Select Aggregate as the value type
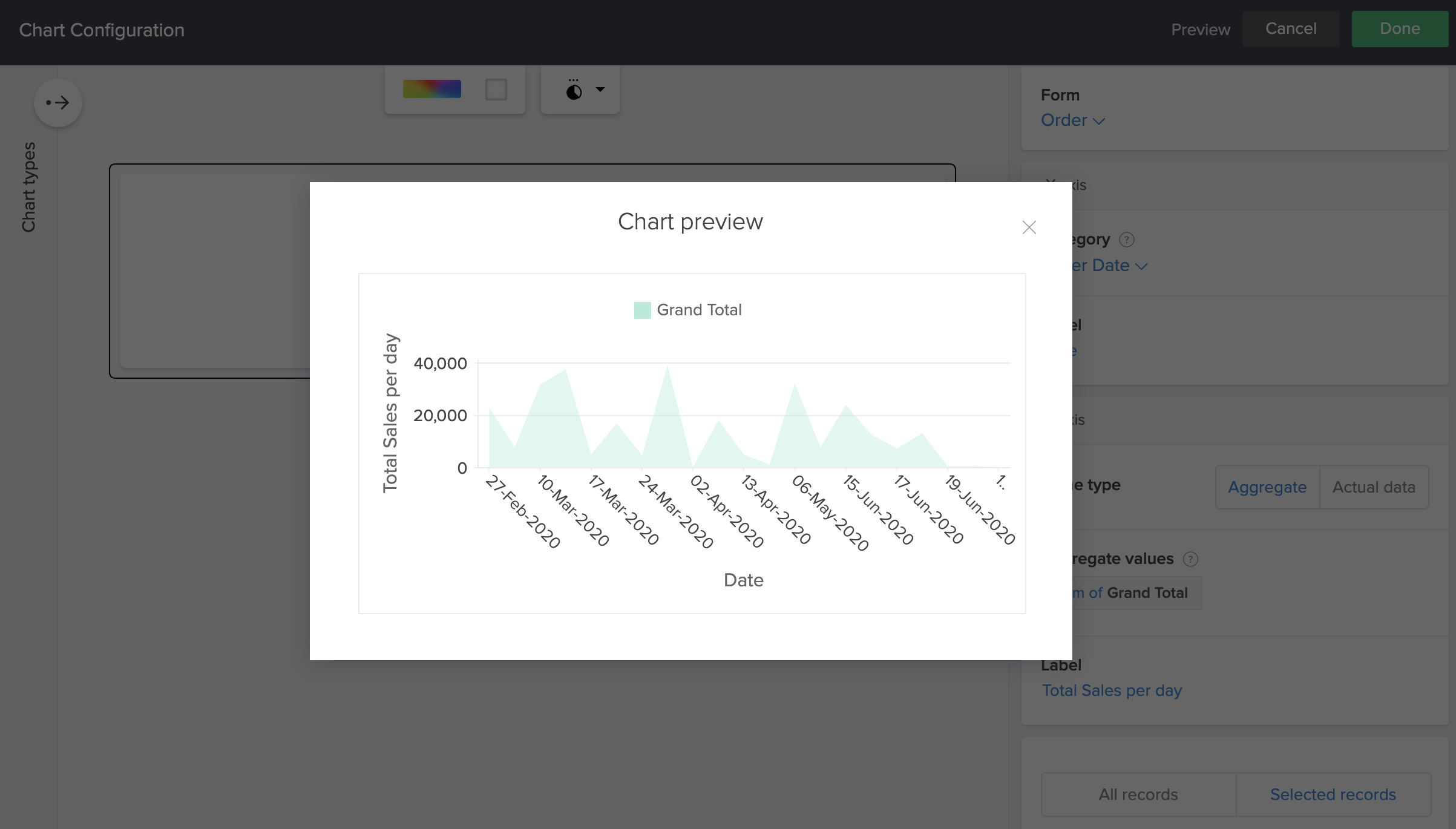The width and height of the screenshot is (1456, 829). (1267, 487)
